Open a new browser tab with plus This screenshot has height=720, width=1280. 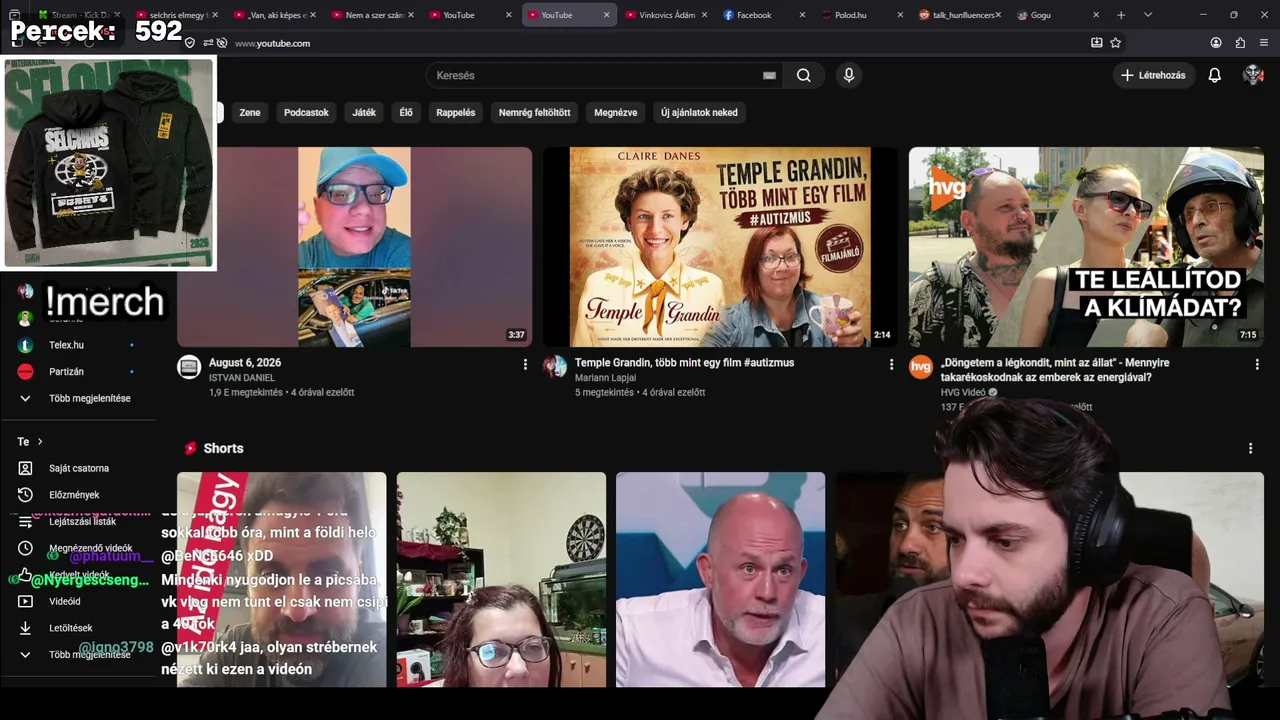click(1121, 15)
